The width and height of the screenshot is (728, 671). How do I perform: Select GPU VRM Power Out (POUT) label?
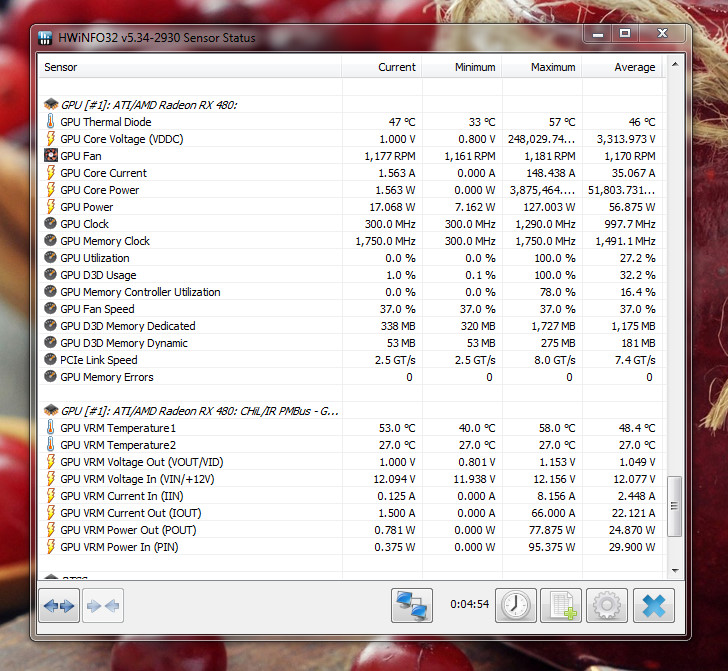tap(128, 530)
